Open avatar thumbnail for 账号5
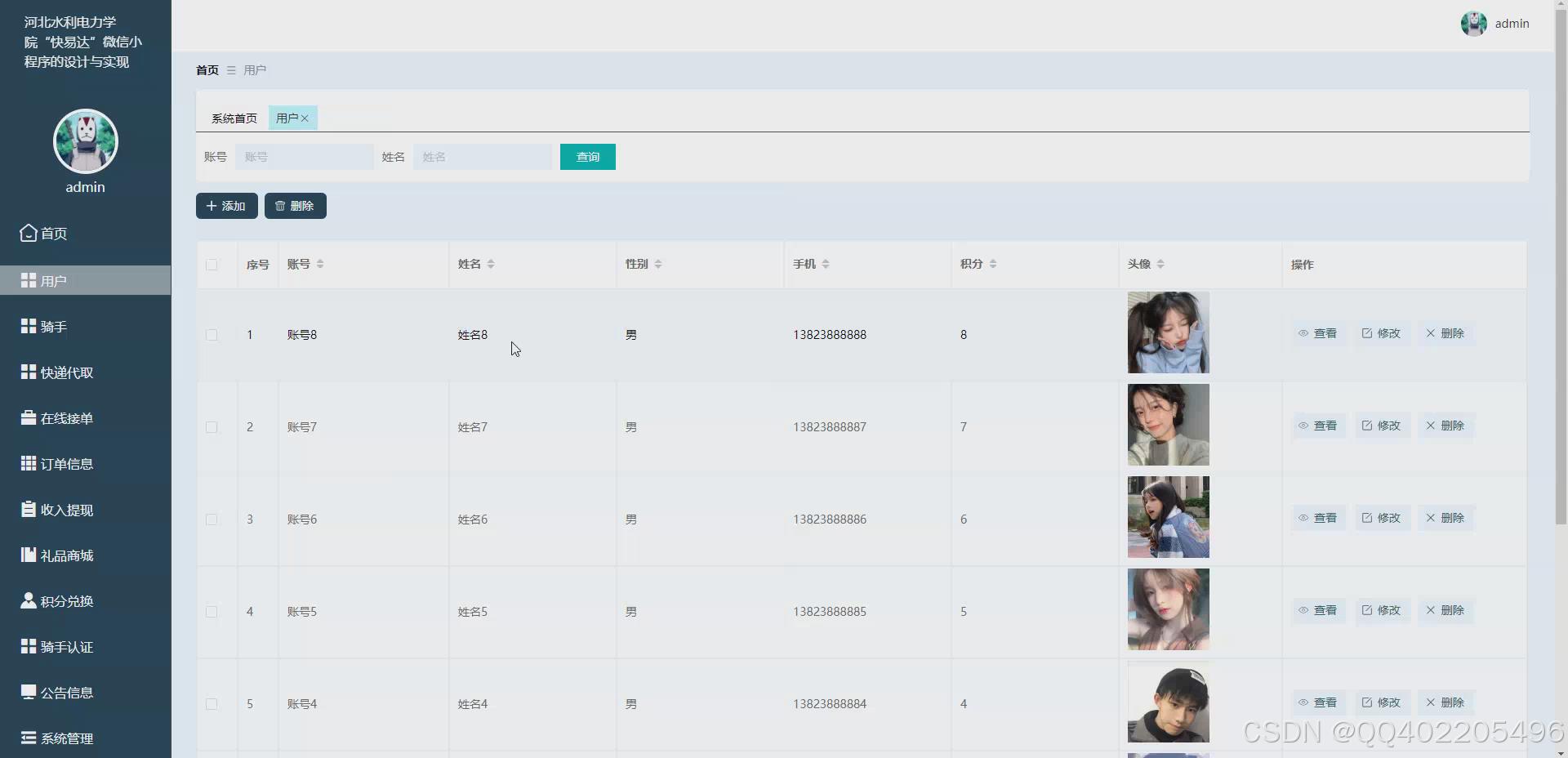This screenshot has height=758, width=1568. click(x=1169, y=609)
